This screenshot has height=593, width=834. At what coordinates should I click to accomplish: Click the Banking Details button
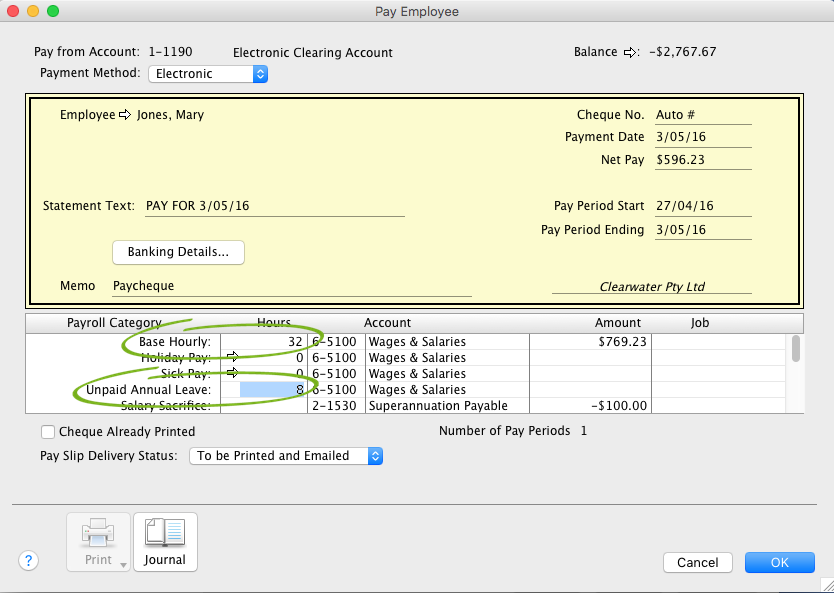pyautogui.click(x=179, y=252)
